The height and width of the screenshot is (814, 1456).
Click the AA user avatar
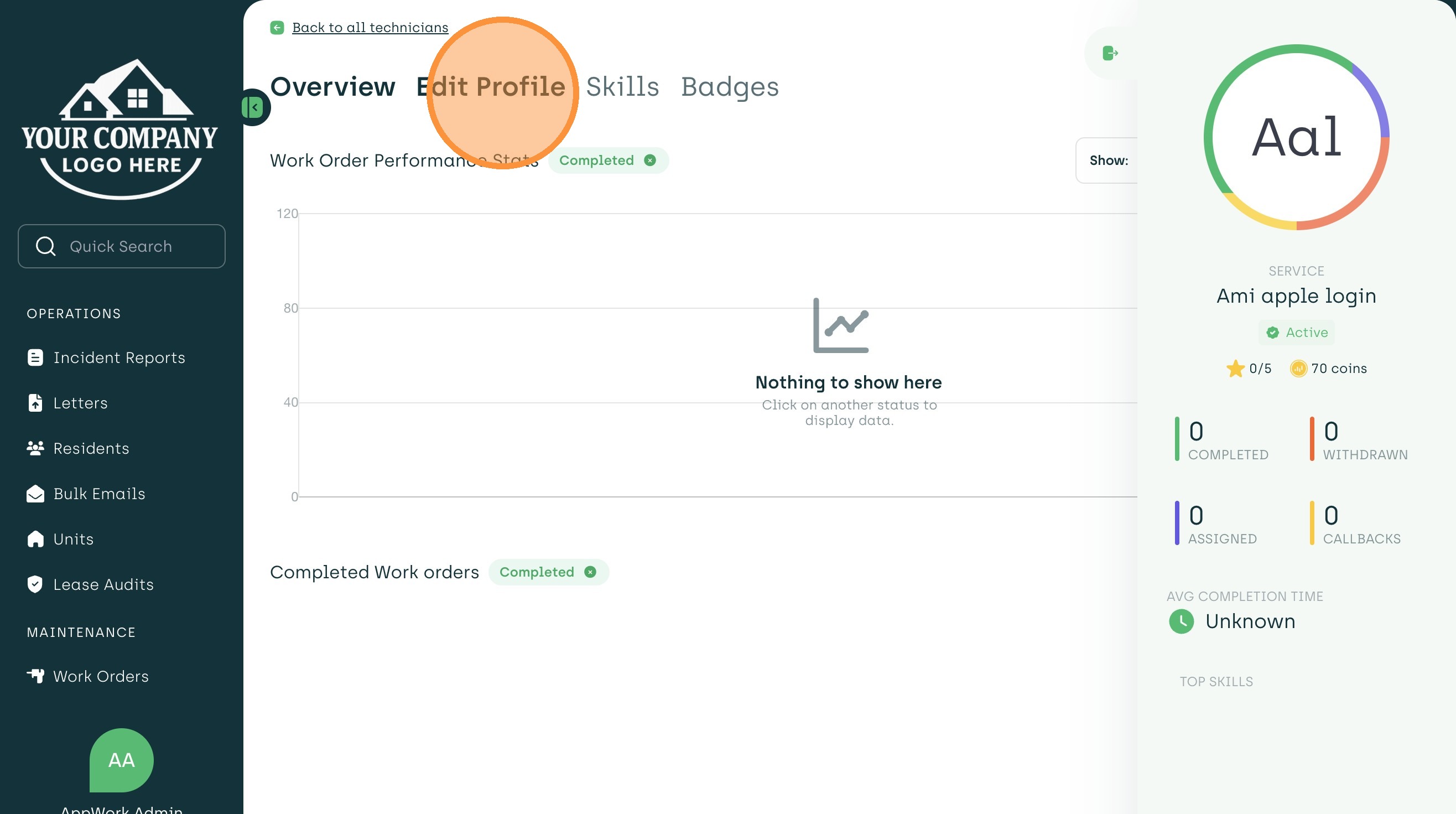click(122, 760)
